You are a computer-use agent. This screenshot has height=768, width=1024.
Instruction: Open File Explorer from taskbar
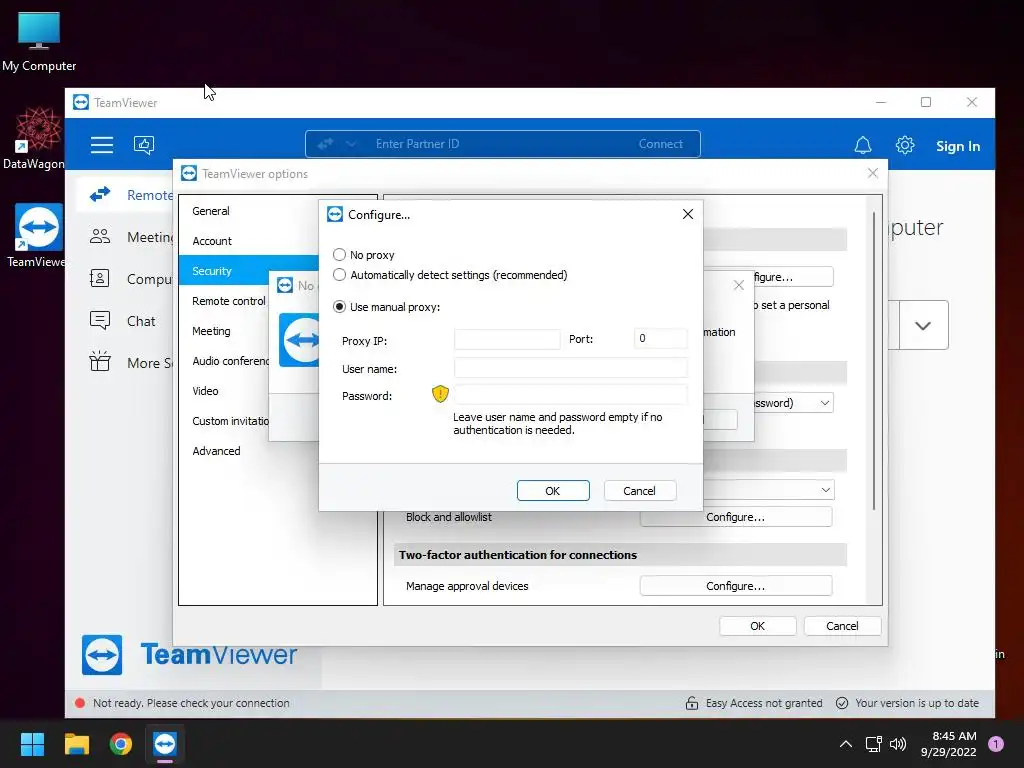click(76, 744)
